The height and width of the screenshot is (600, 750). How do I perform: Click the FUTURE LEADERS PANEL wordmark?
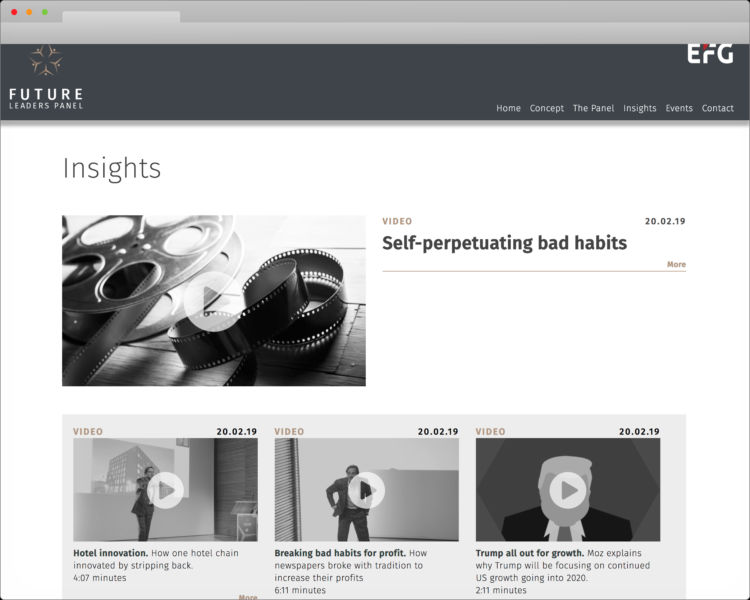(46, 99)
